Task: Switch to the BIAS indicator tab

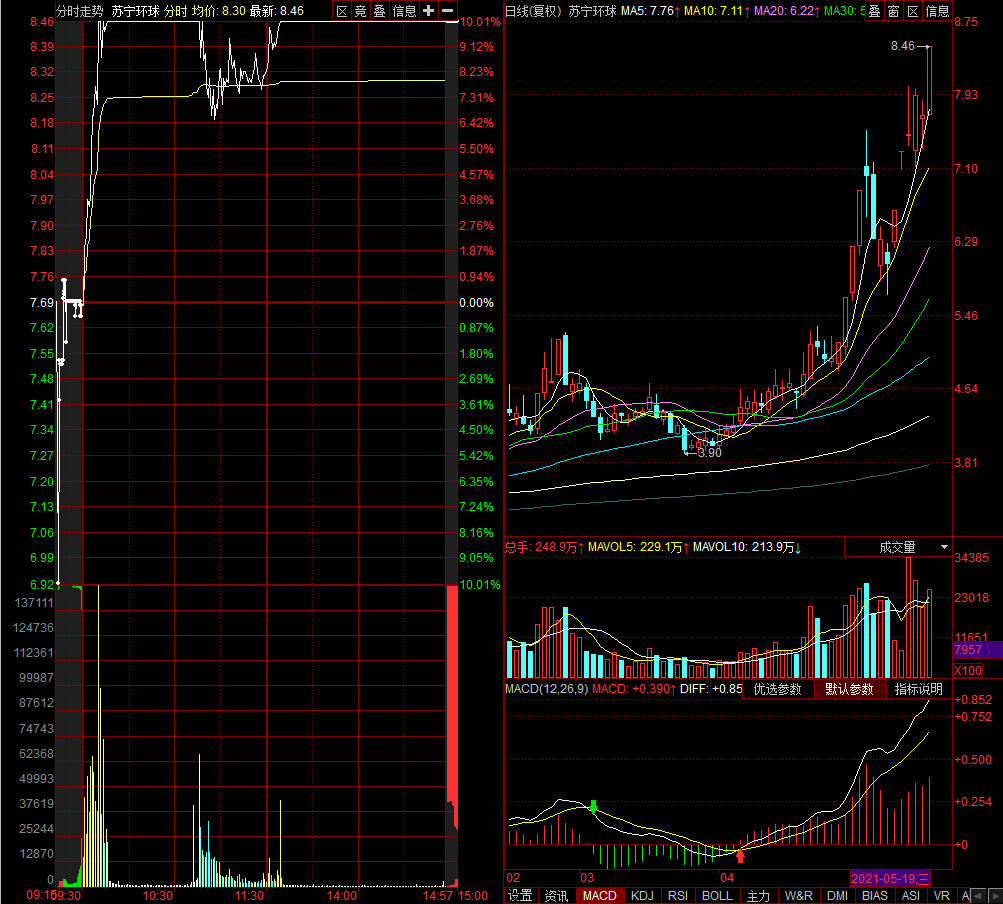Action: coord(874,896)
